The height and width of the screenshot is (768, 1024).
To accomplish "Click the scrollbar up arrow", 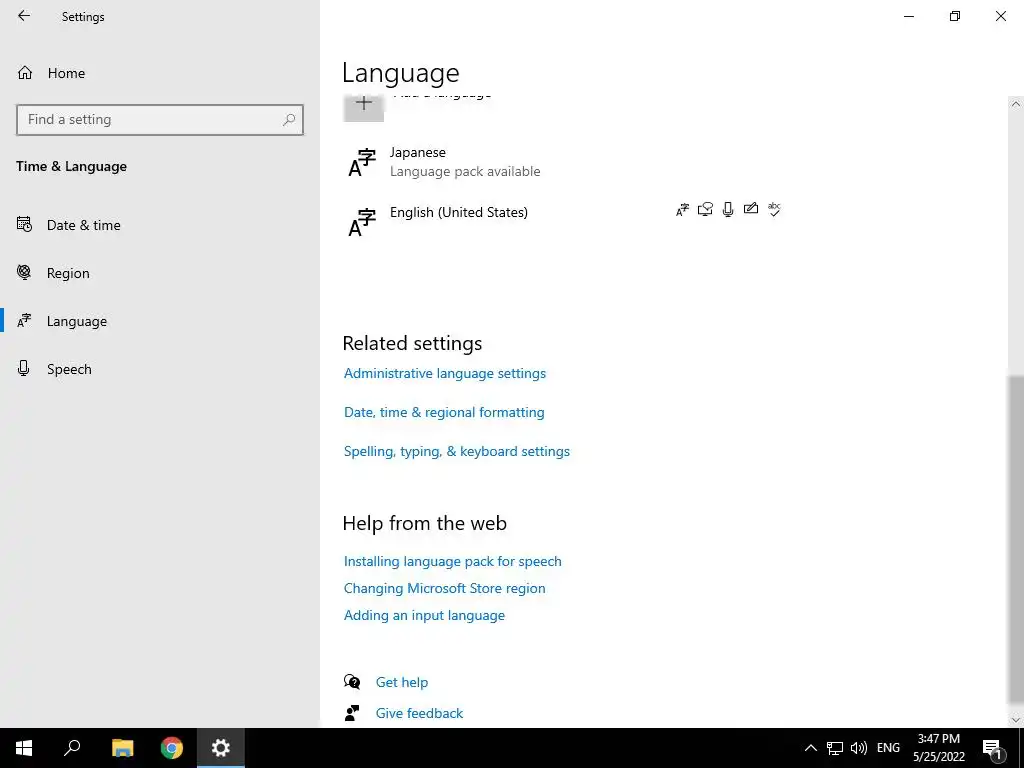I will tap(1016, 104).
